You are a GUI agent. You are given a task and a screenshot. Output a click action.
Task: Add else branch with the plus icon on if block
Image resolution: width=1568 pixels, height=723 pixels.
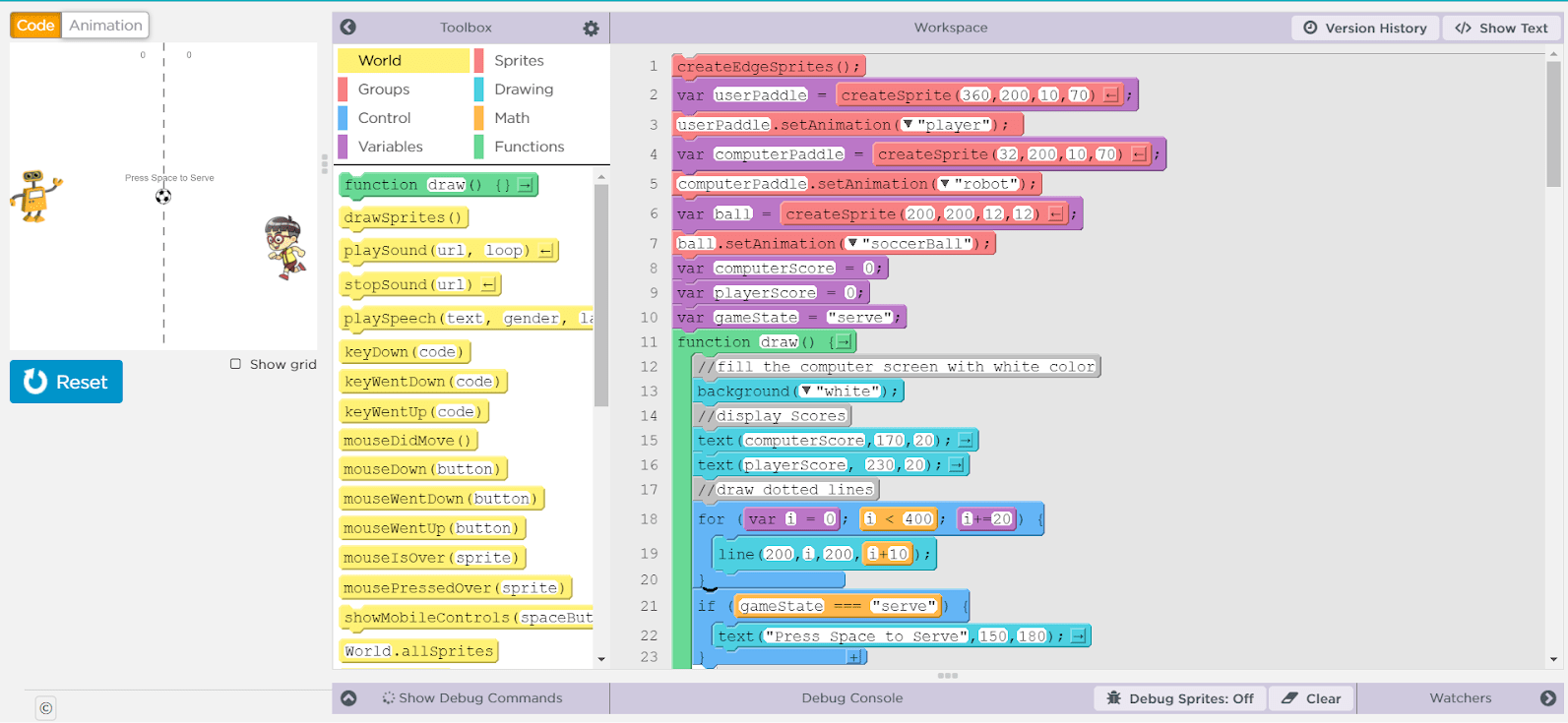(x=855, y=657)
